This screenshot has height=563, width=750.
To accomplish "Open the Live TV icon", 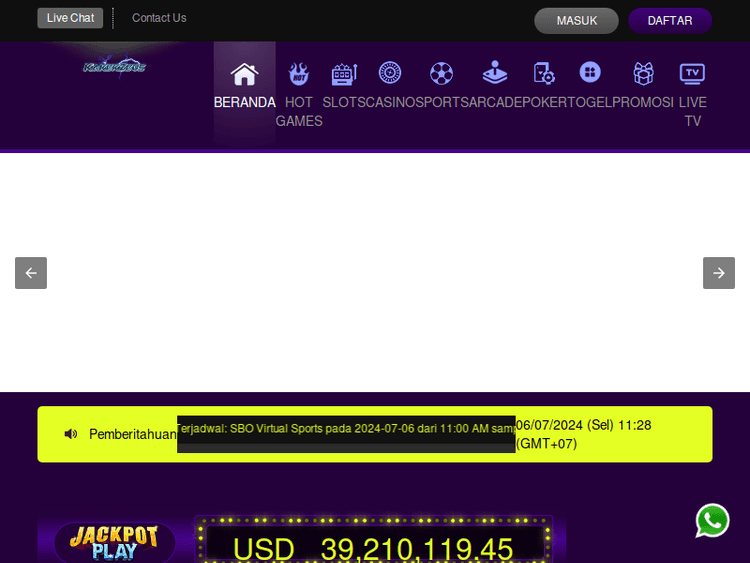I will (692, 74).
